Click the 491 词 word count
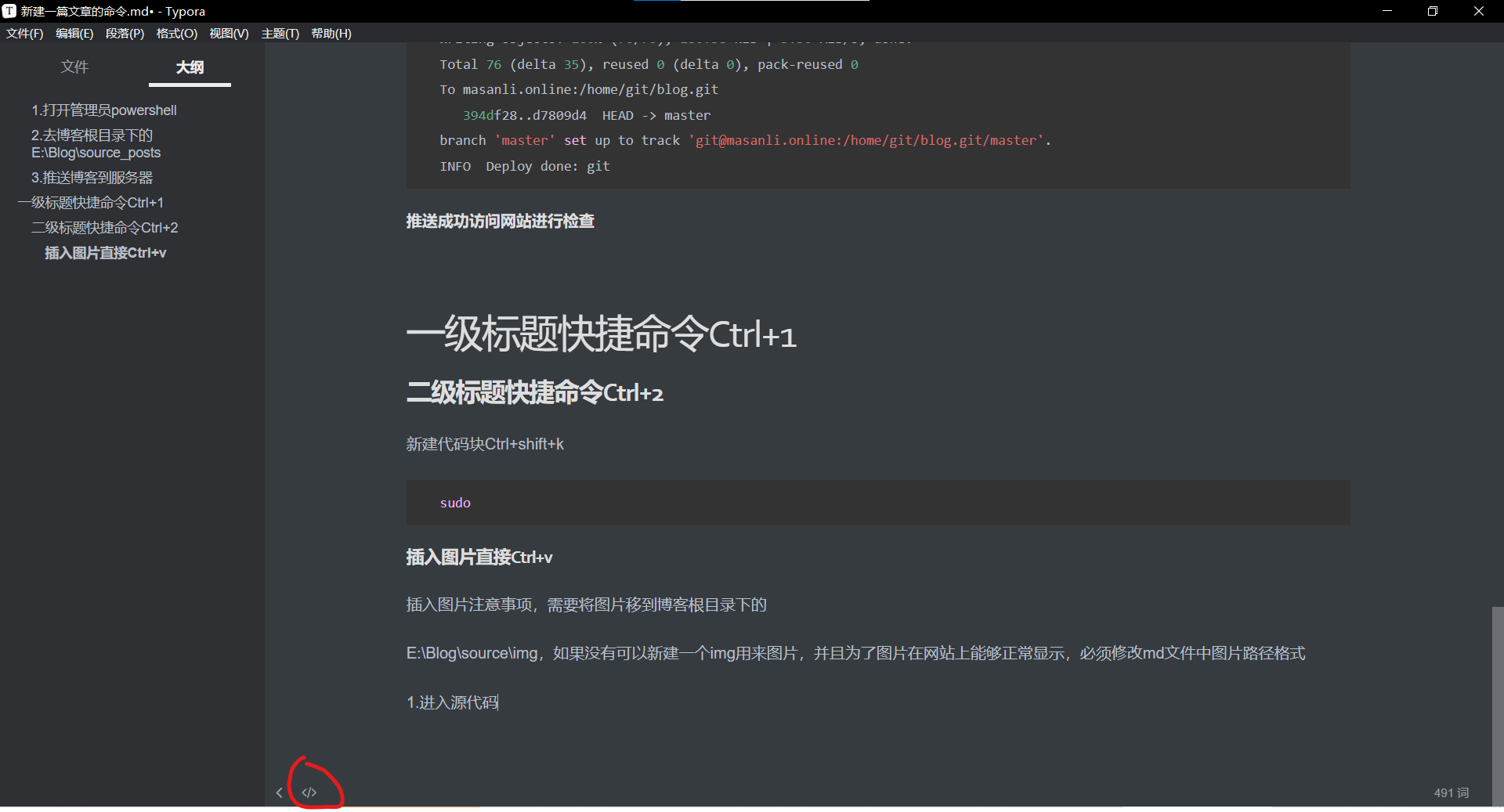Screen dimensions: 1504x812 1451,792
